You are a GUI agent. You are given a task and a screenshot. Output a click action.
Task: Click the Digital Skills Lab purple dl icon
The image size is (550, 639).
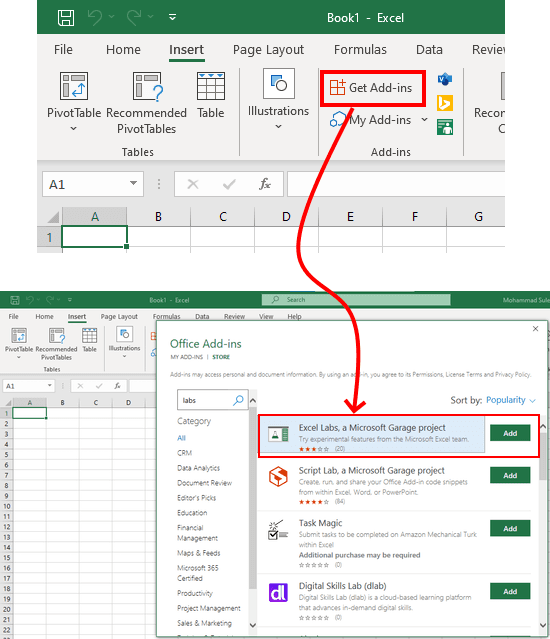[x=278, y=593]
